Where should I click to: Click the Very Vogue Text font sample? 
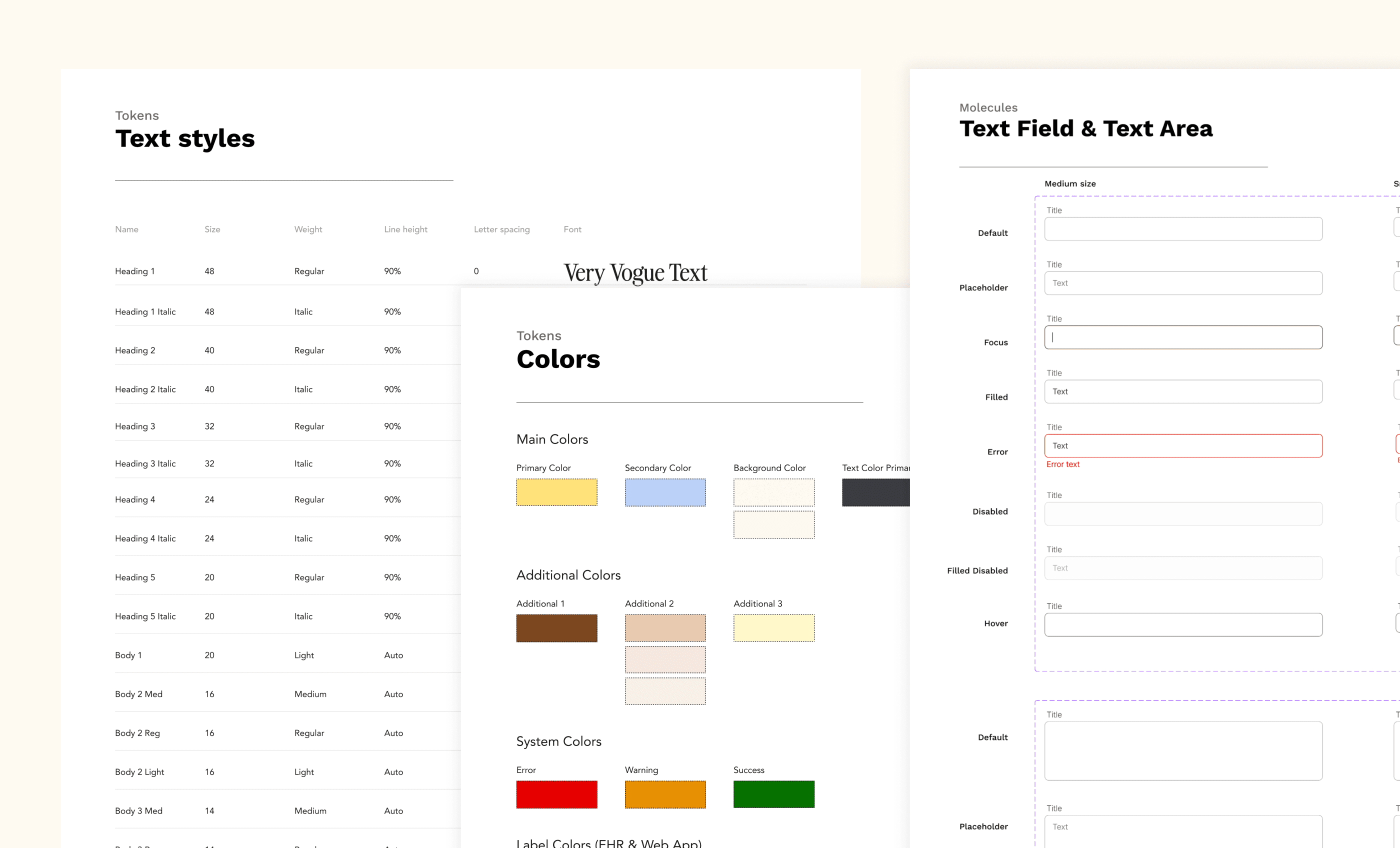(x=634, y=273)
